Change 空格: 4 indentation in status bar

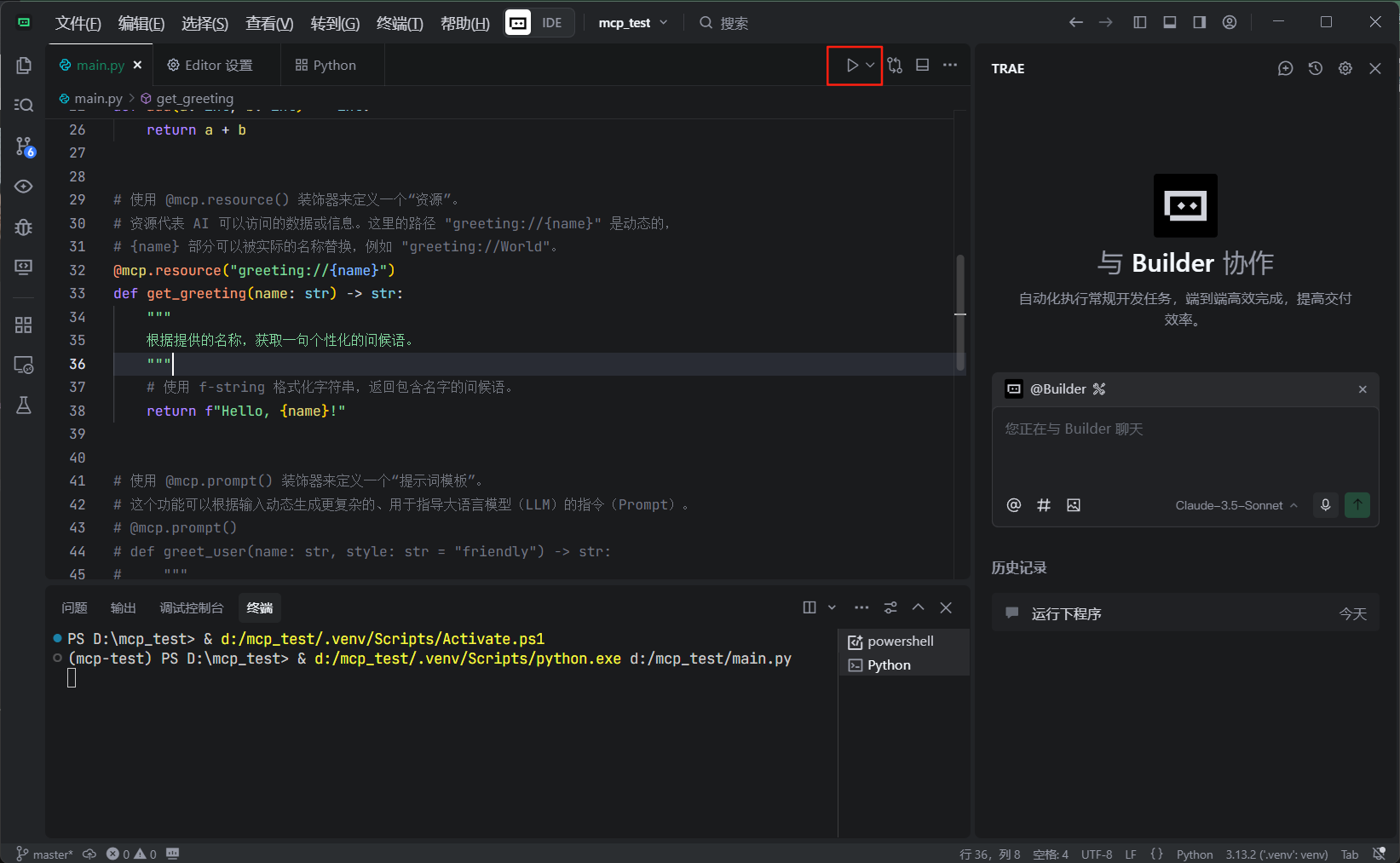click(x=1051, y=854)
